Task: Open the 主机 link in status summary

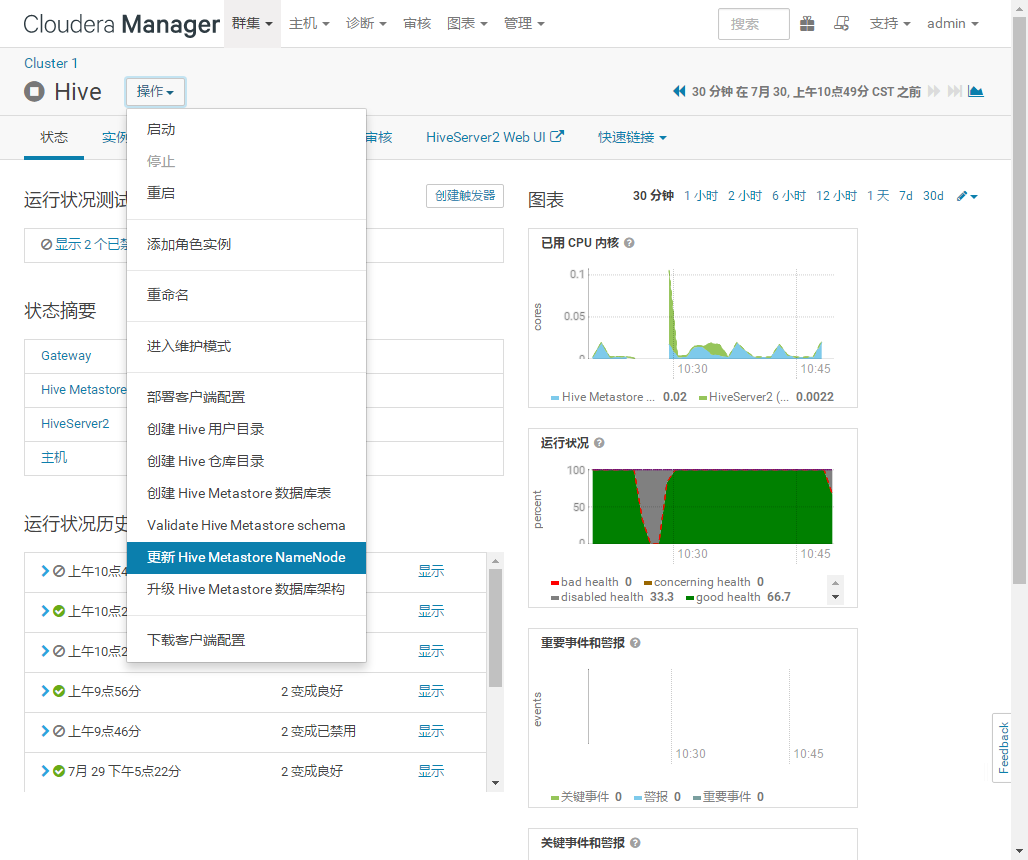Action: pyautogui.click(x=54, y=458)
